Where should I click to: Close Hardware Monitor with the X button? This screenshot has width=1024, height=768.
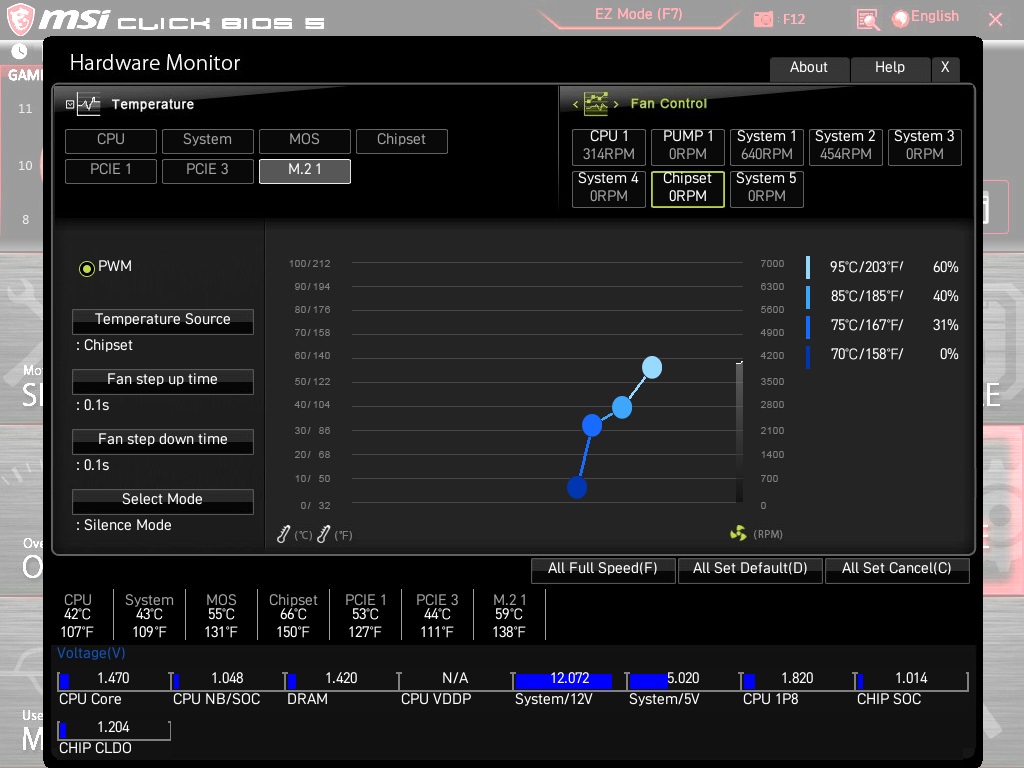(x=945, y=69)
